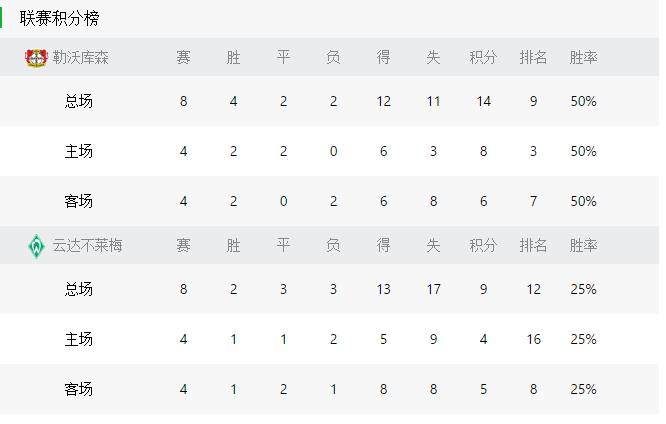Image resolution: width=666 pixels, height=424 pixels.
Task: Click the Bayer Leverkusen team logo
Action: [x=36, y=57]
